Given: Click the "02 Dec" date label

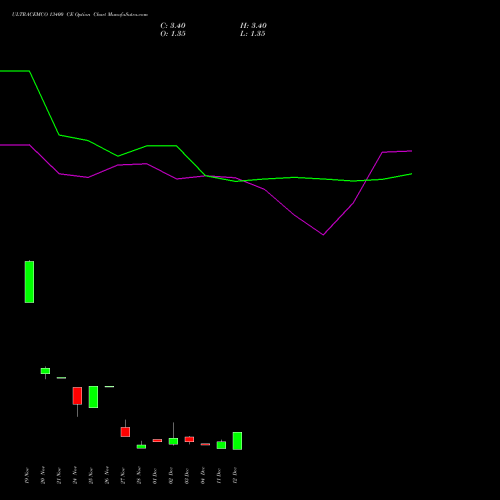Looking at the screenshot, I should point(171,475).
